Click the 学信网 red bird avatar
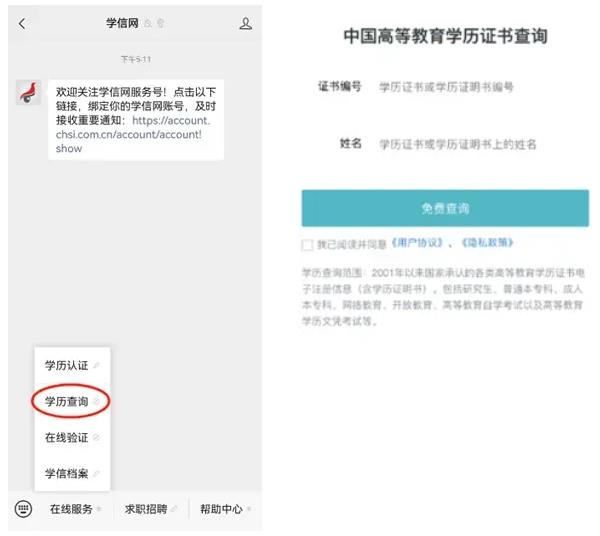Viewport: 600px width, 536px height. (28, 92)
